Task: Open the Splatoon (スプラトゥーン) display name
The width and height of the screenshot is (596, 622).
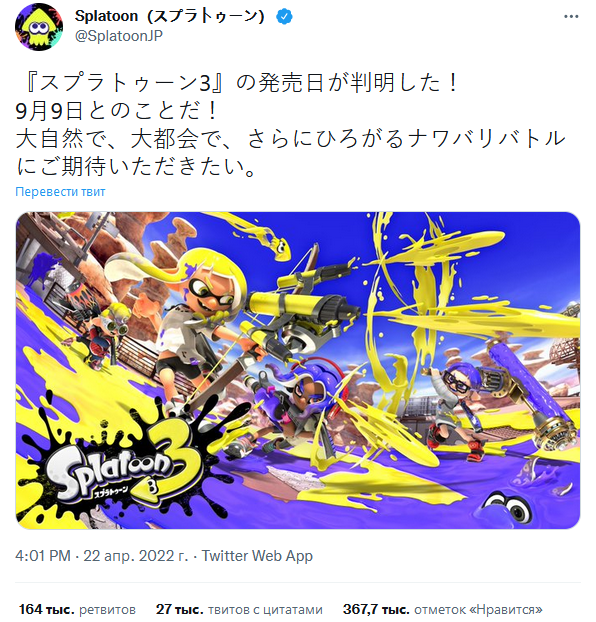Action: tap(169, 16)
